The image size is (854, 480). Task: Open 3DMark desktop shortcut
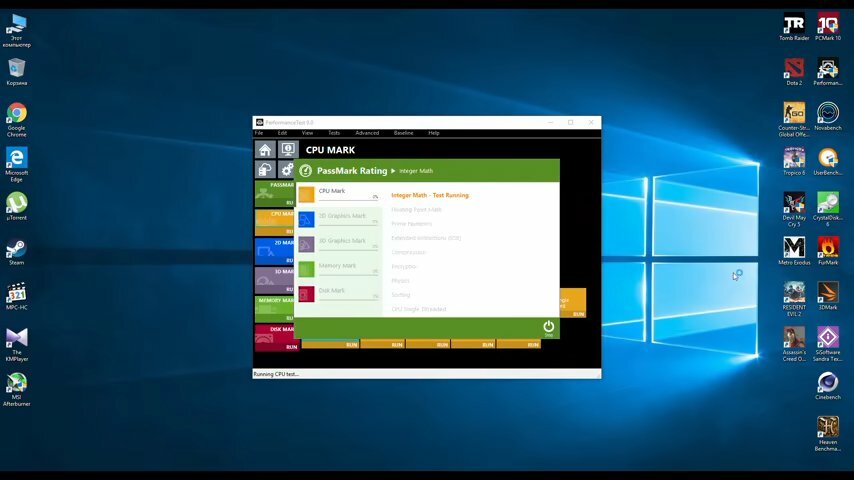click(x=828, y=296)
